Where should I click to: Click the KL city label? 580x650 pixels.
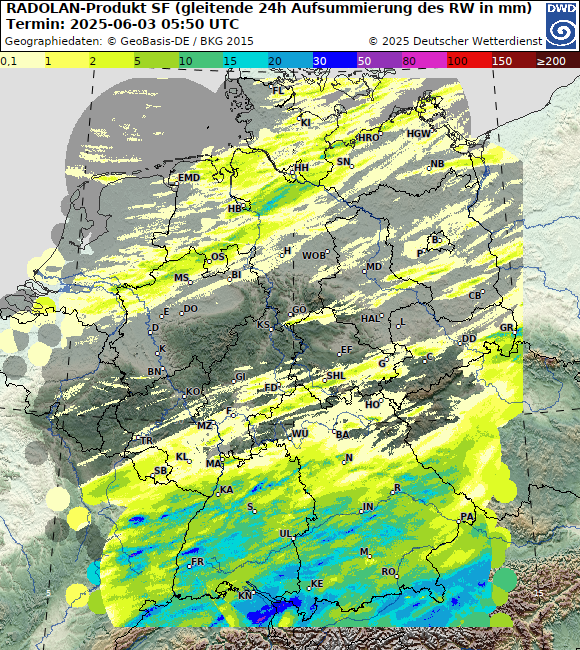point(182,457)
